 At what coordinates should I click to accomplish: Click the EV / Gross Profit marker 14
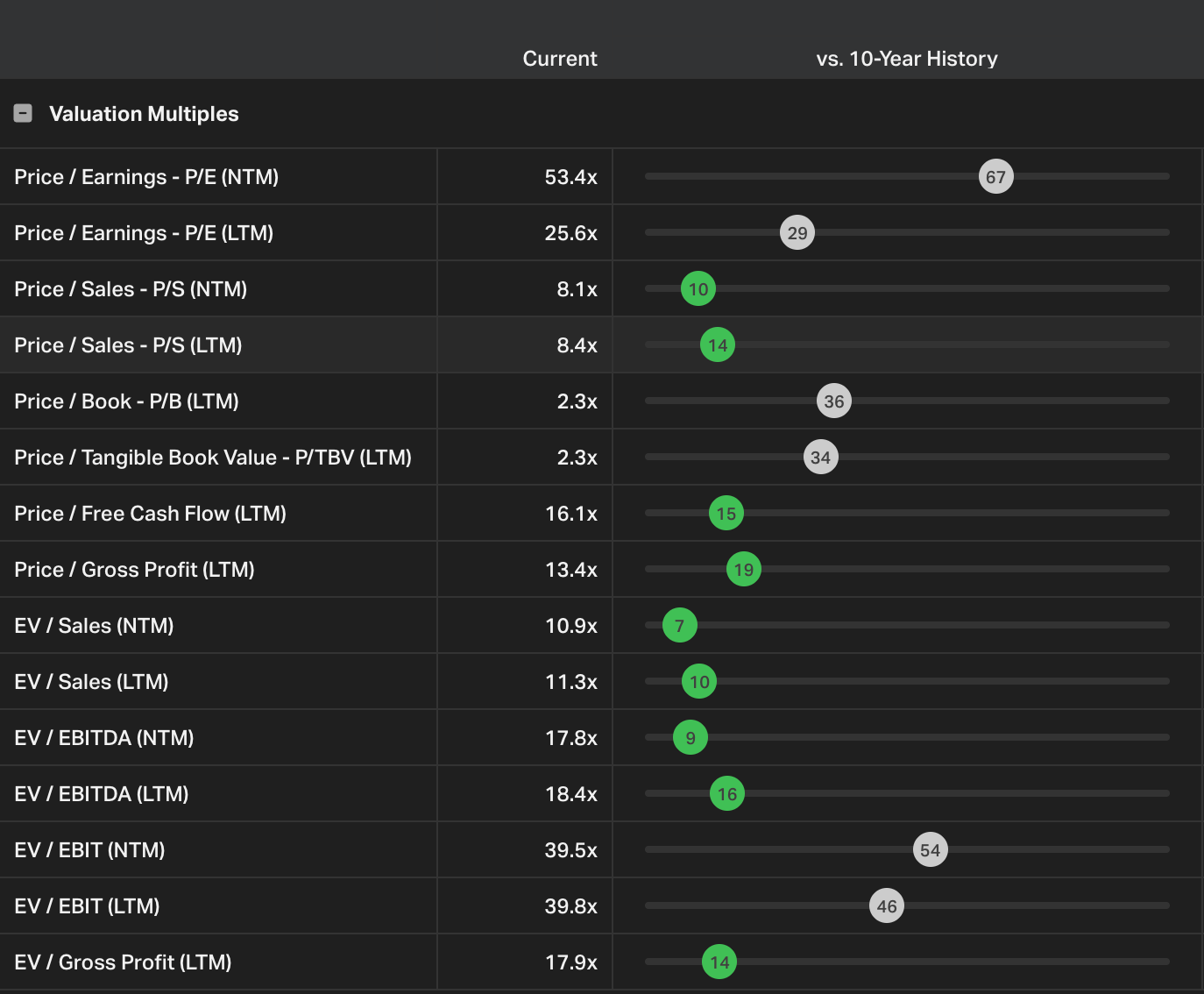(719, 962)
